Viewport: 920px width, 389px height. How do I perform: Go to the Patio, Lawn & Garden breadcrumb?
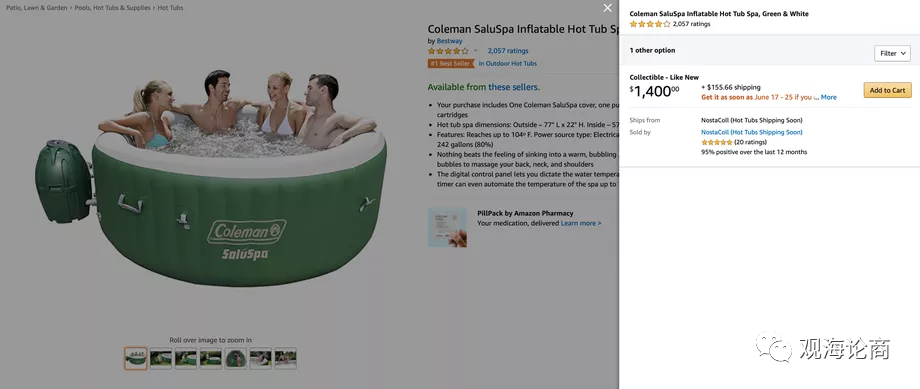pos(36,8)
